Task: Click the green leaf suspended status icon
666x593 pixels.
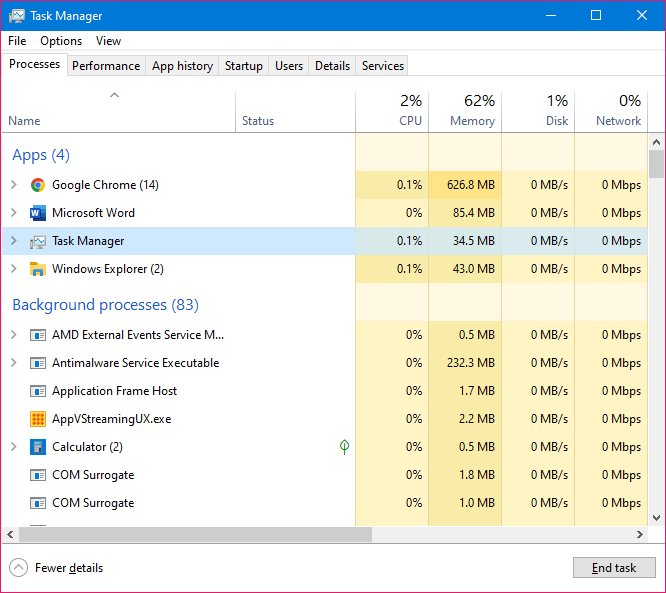Action: (344, 446)
